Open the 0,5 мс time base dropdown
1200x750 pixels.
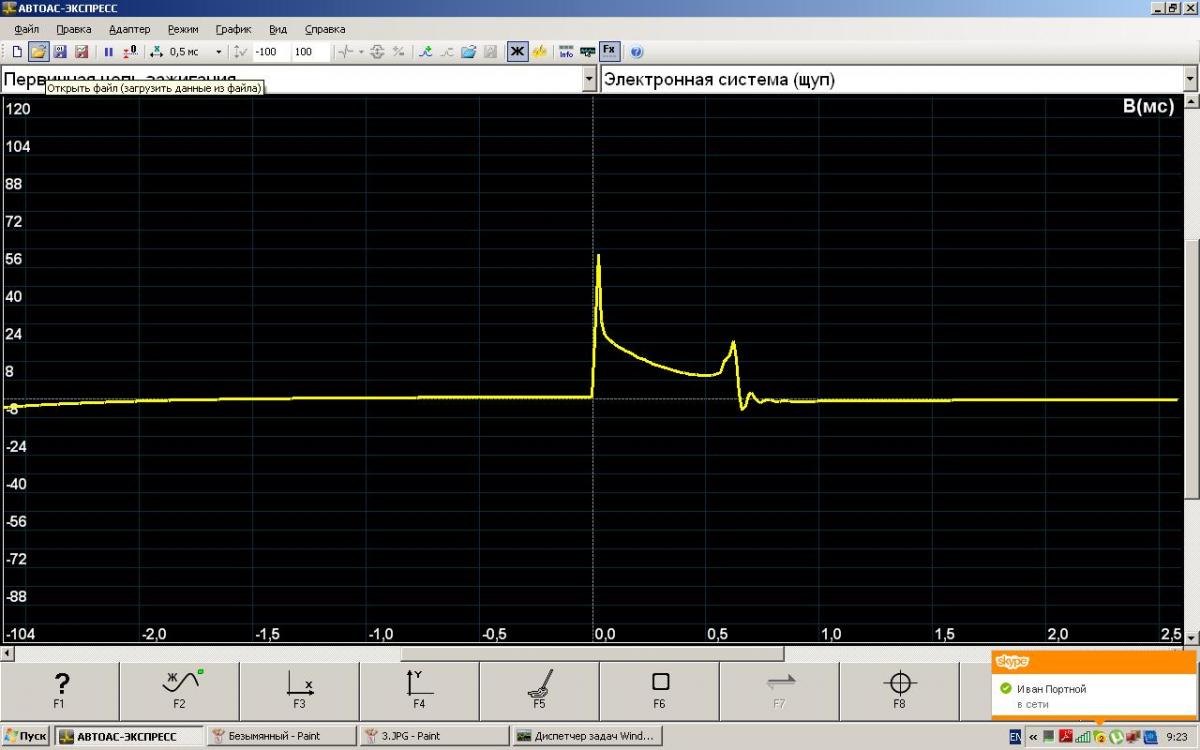219,51
